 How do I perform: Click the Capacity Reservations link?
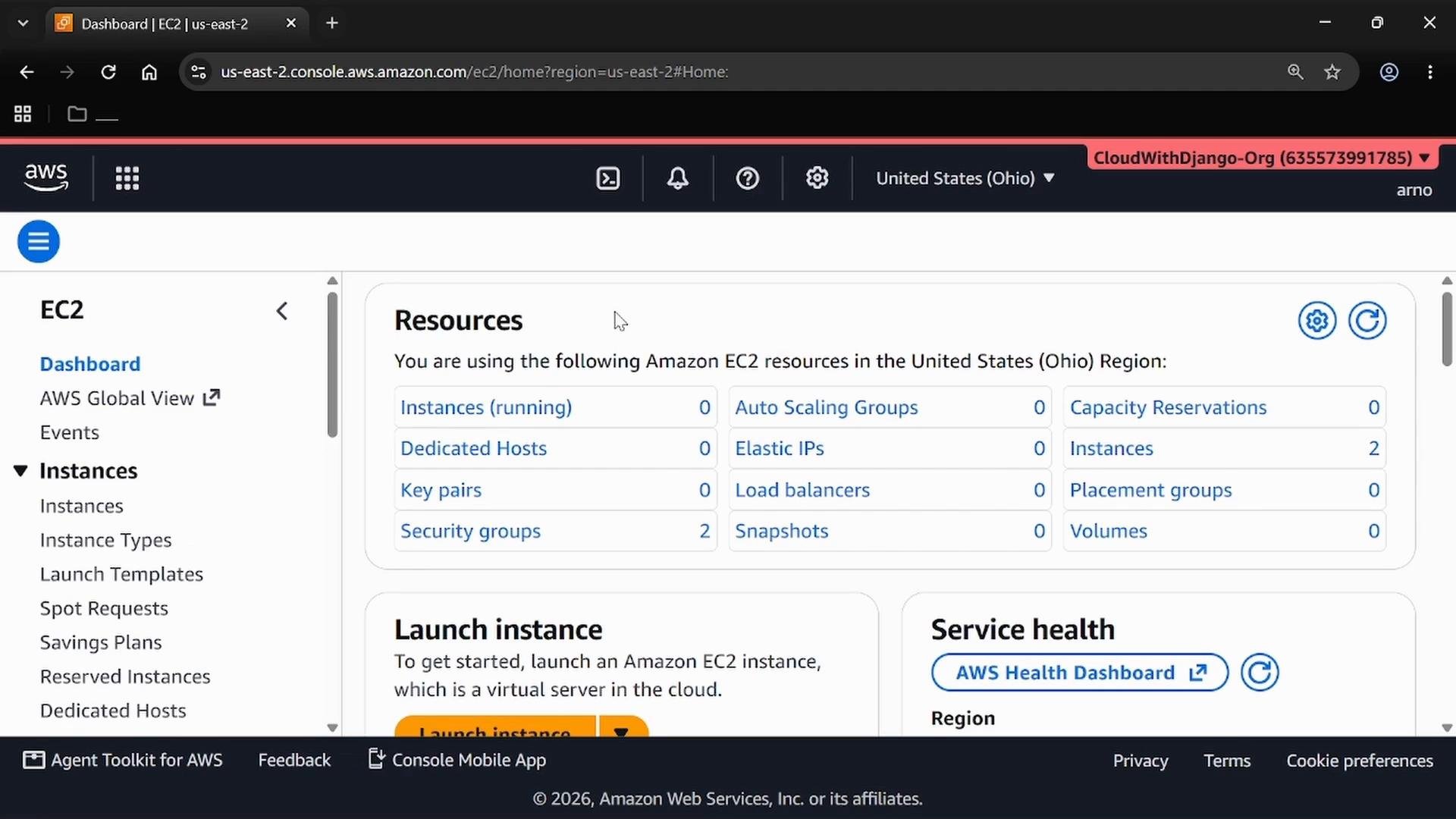(x=1168, y=407)
